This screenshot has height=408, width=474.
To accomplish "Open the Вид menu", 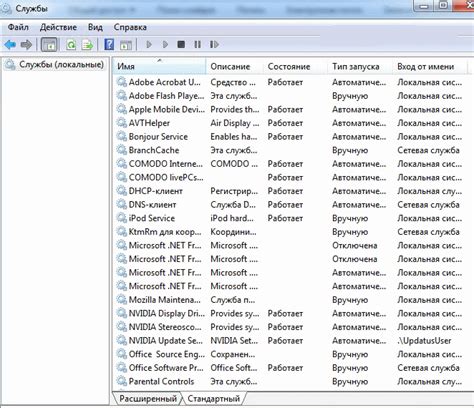I will (x=95, y=27).
